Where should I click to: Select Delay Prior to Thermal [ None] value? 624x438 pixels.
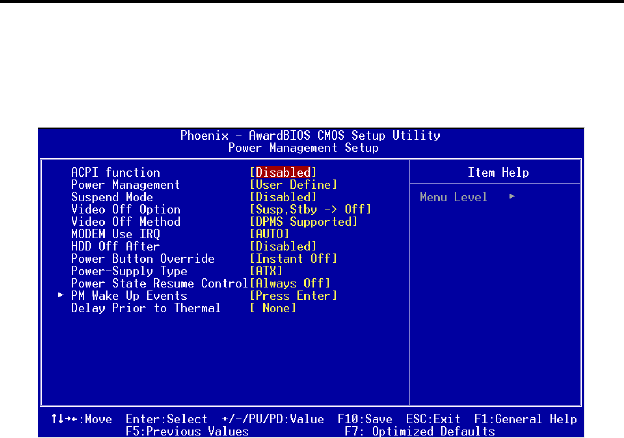pyautogui.click(x=273, y=308)
